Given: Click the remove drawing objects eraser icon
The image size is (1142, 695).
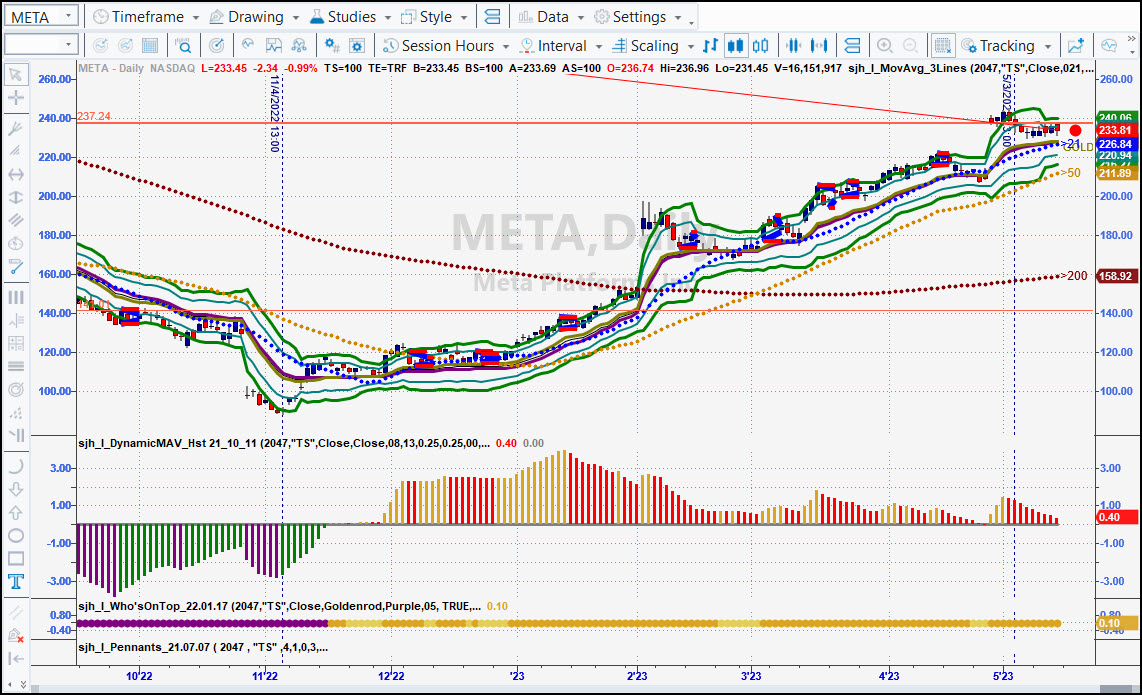Looking at the screenshot, I should (x=15, y=635).
